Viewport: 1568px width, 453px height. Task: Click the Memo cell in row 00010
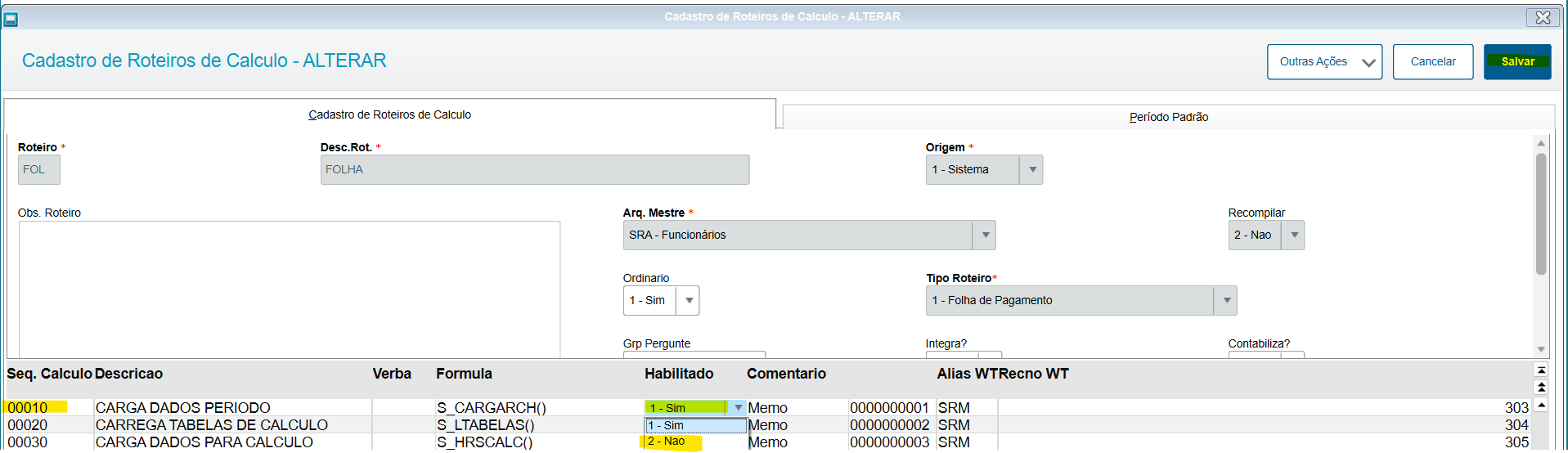click(797, 407)
